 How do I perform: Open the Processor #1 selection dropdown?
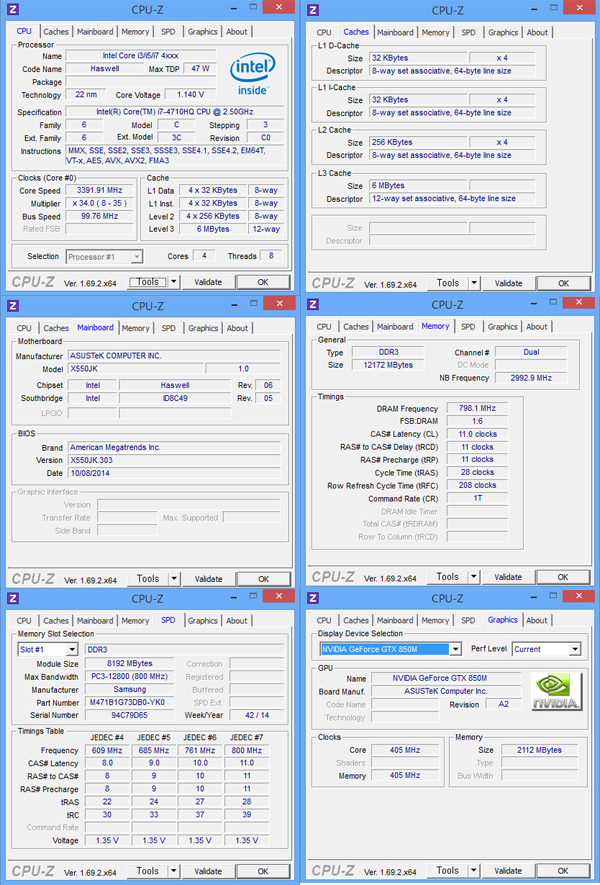tap(136, 257)
